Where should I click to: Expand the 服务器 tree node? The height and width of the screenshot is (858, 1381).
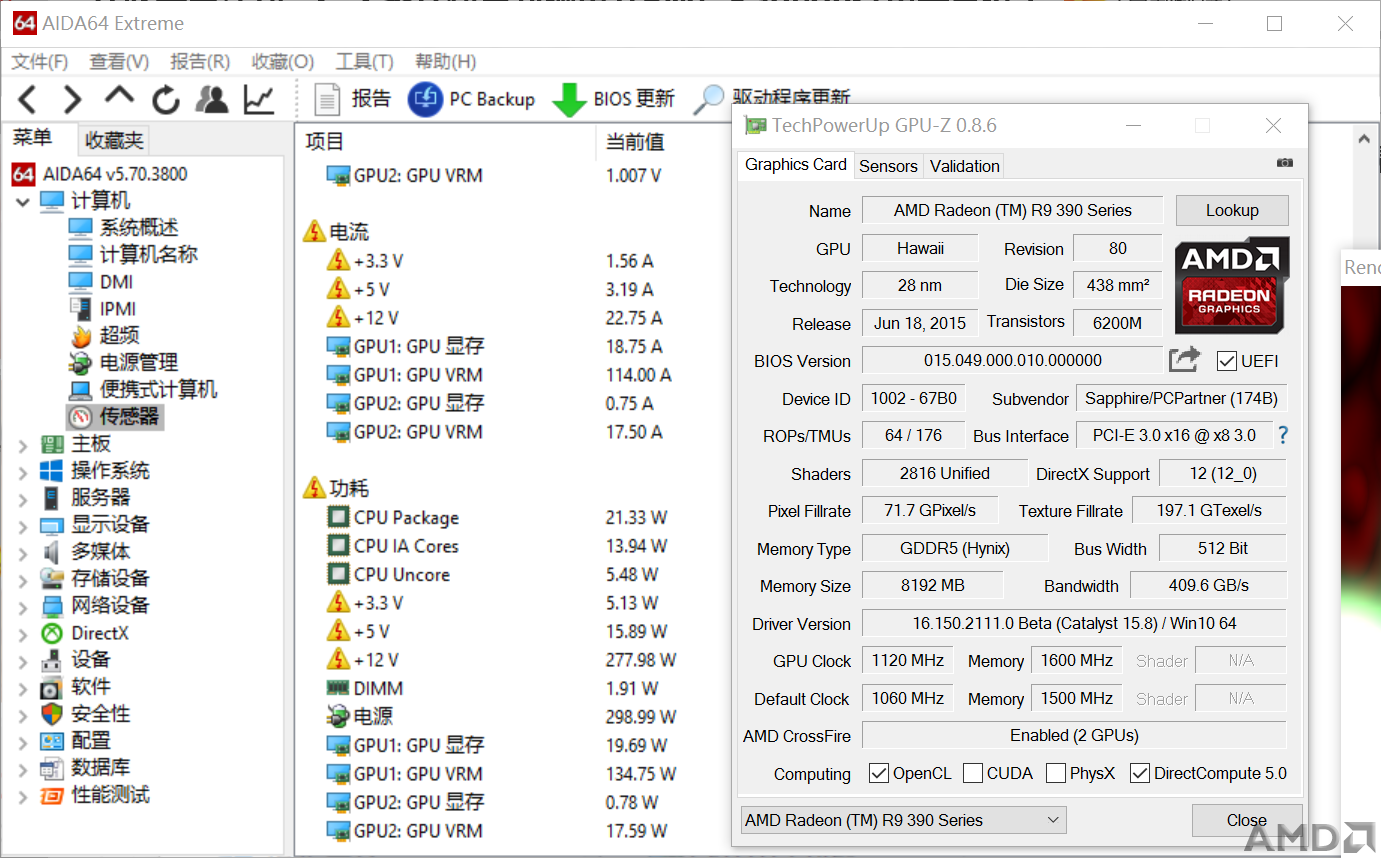click(23, 498)
